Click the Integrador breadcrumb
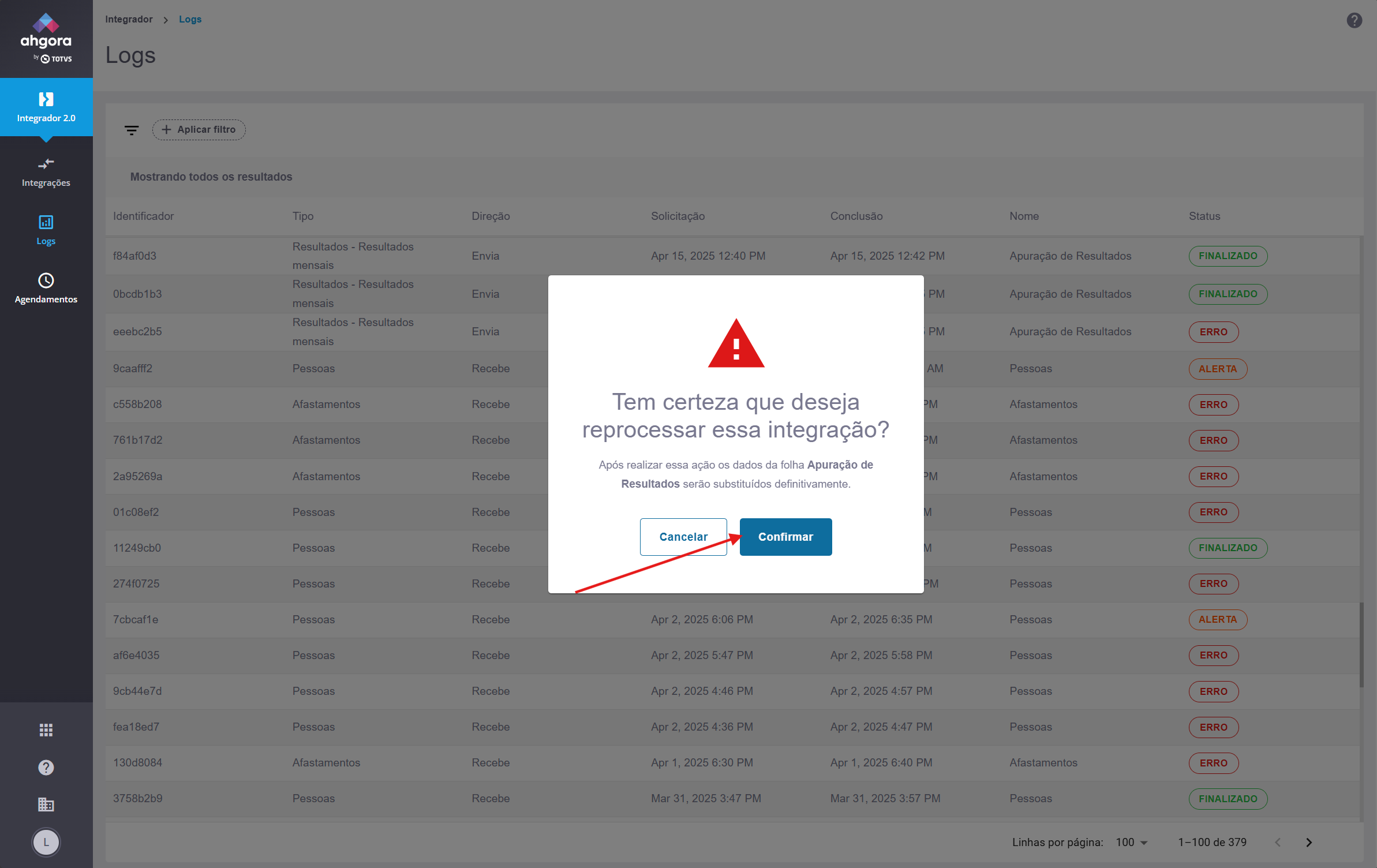Screen dimensions: 1377x868 point(129,19)
